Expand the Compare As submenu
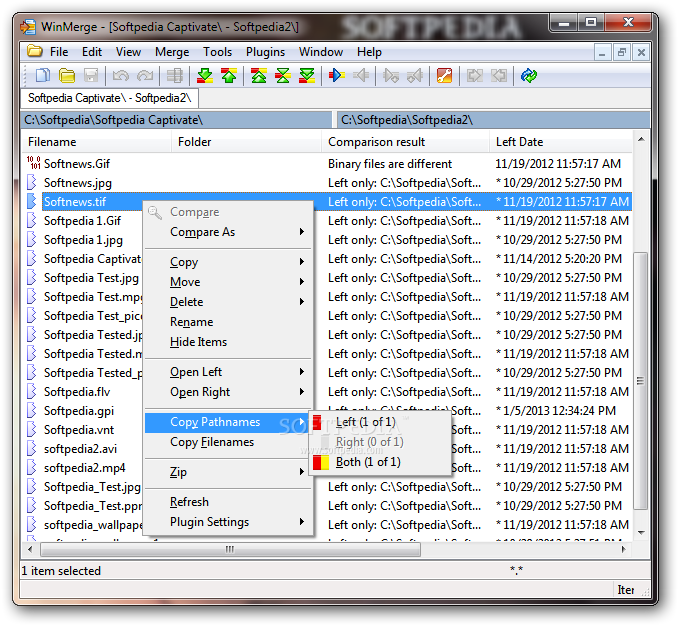The height and width of the screenshot is (626, 679). [x=228, y=232]
